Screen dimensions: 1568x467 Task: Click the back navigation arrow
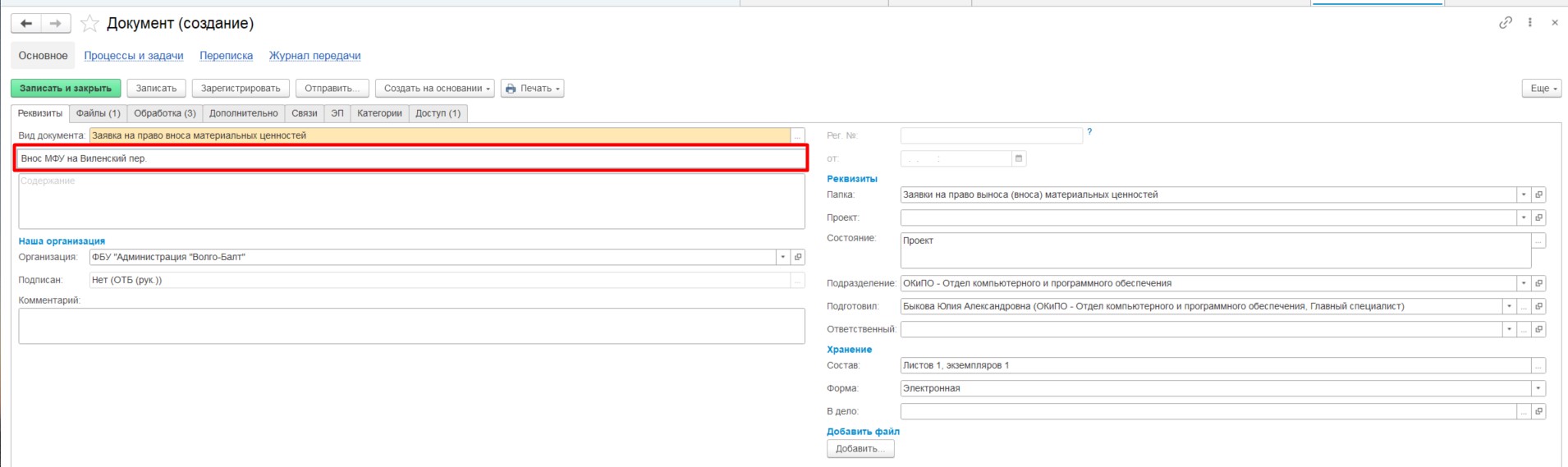(x=26, y=24)
